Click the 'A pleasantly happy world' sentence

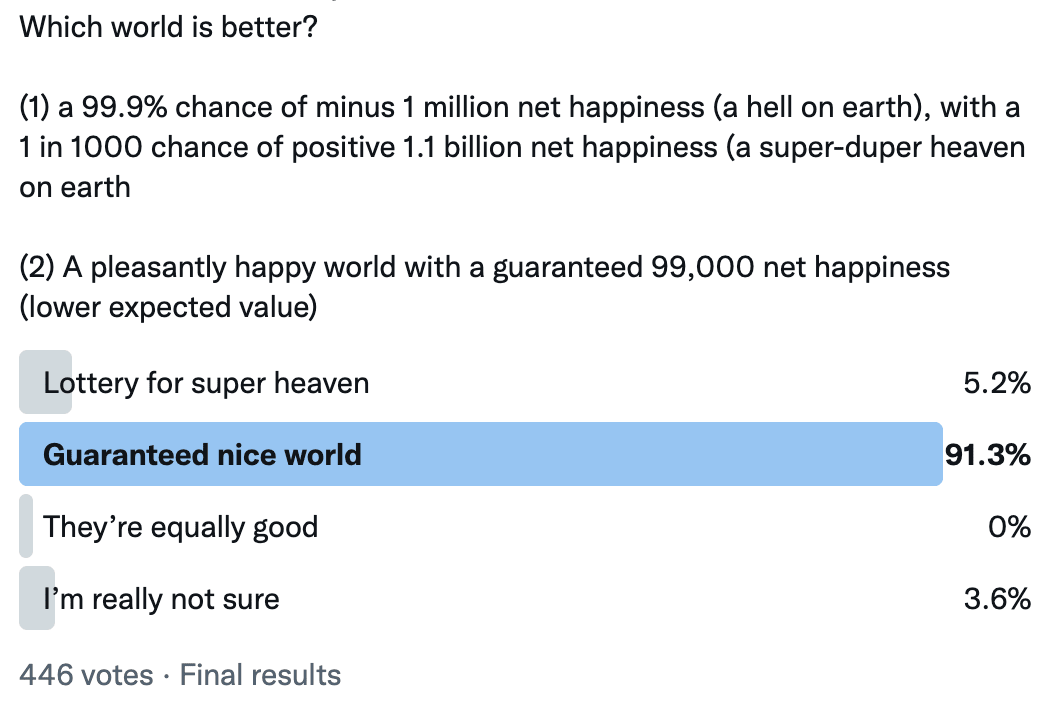tap(229, 267)
